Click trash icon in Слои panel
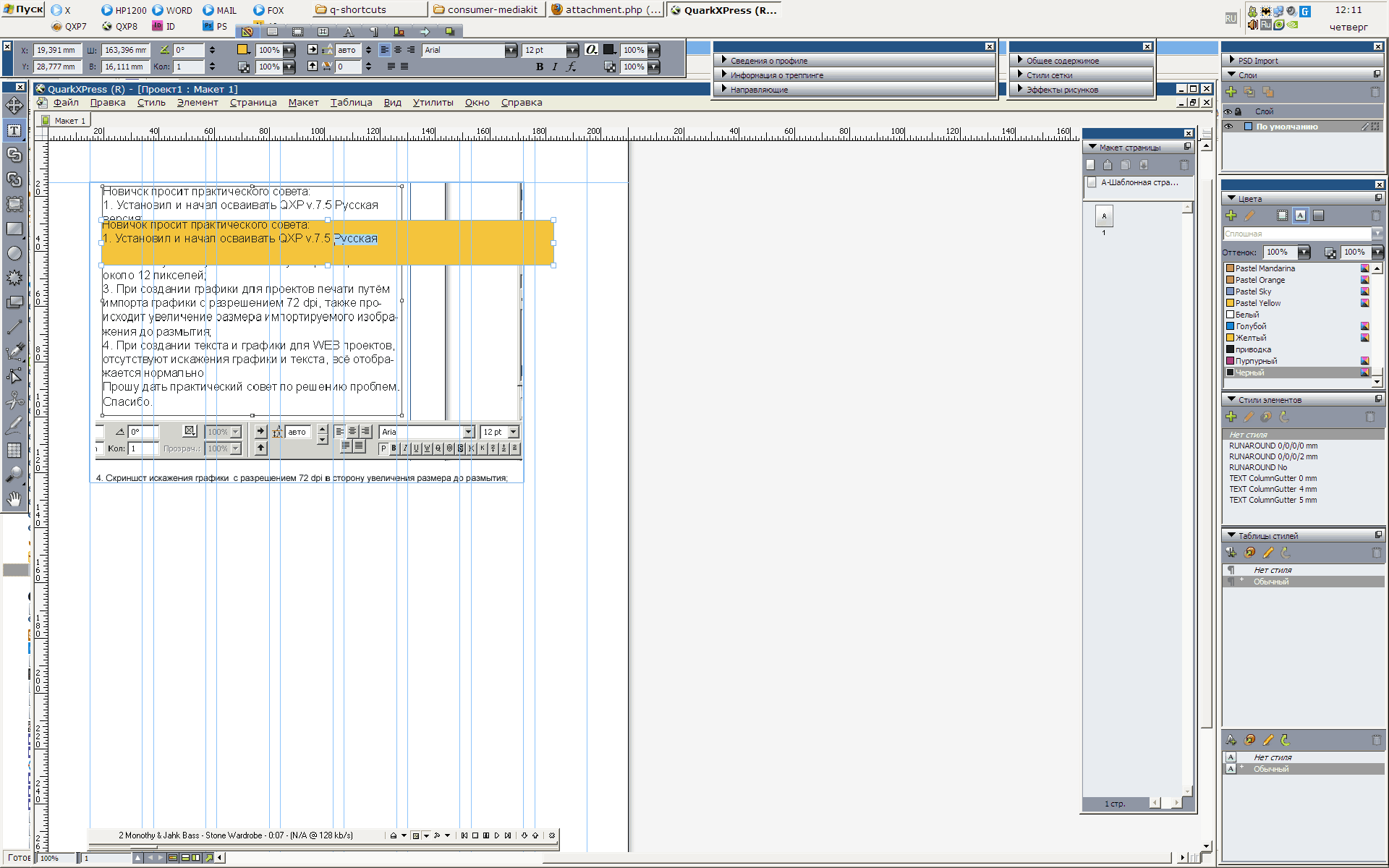The width and height of the screenshot is (1389, 868). [x=1375, y=92]
